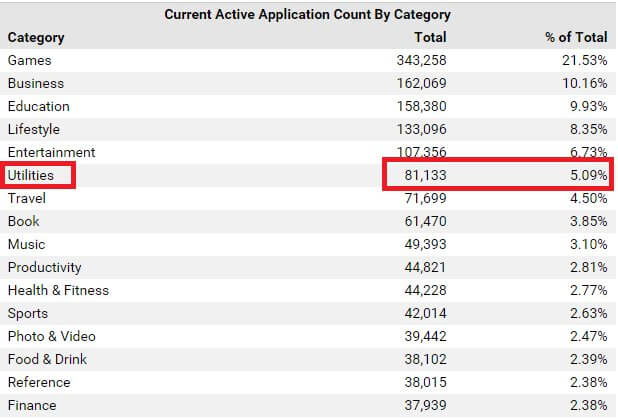Viewport: 618px width, 419px height.
Task: Select the Health & Fitness row label
Action: point(58,290)
